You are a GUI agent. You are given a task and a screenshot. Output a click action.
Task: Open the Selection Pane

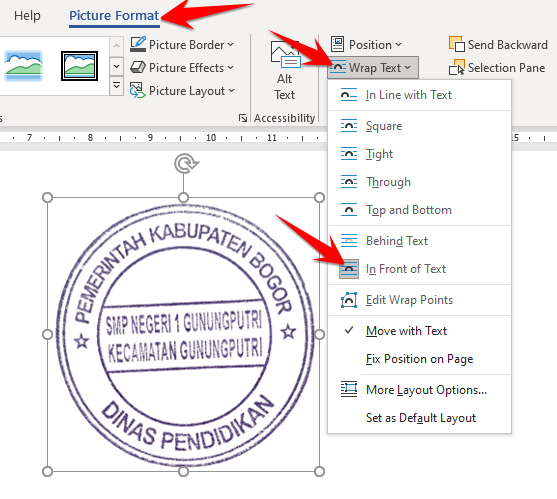pos(497,67)
